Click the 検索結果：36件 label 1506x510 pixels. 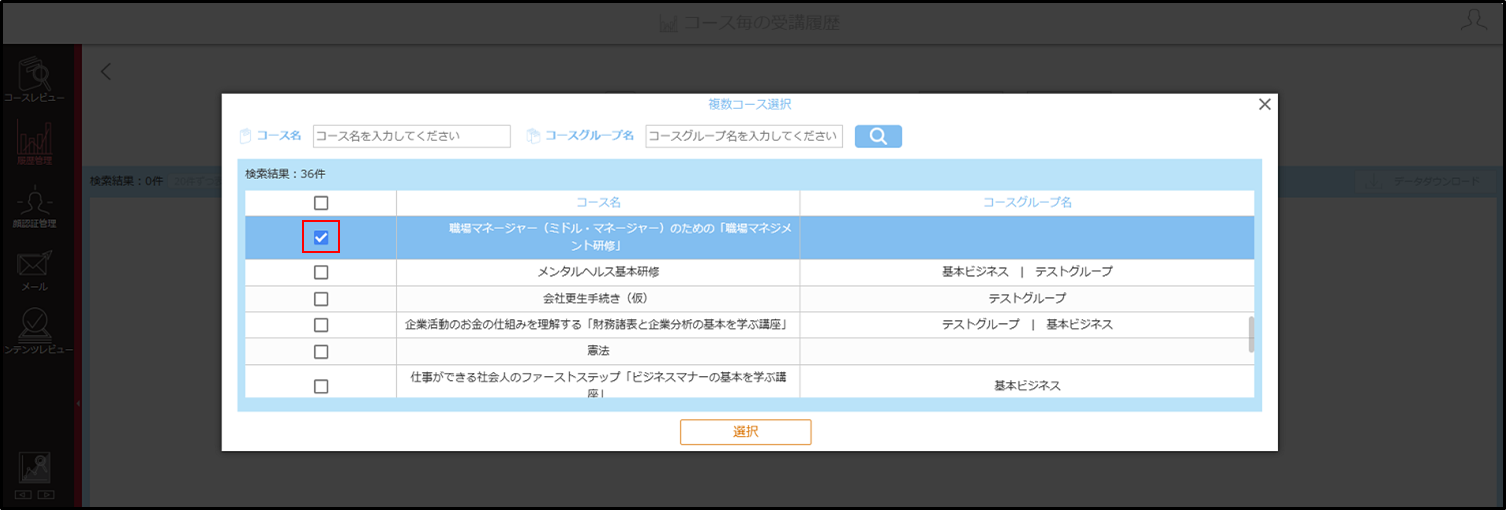[x=285, y=174]
